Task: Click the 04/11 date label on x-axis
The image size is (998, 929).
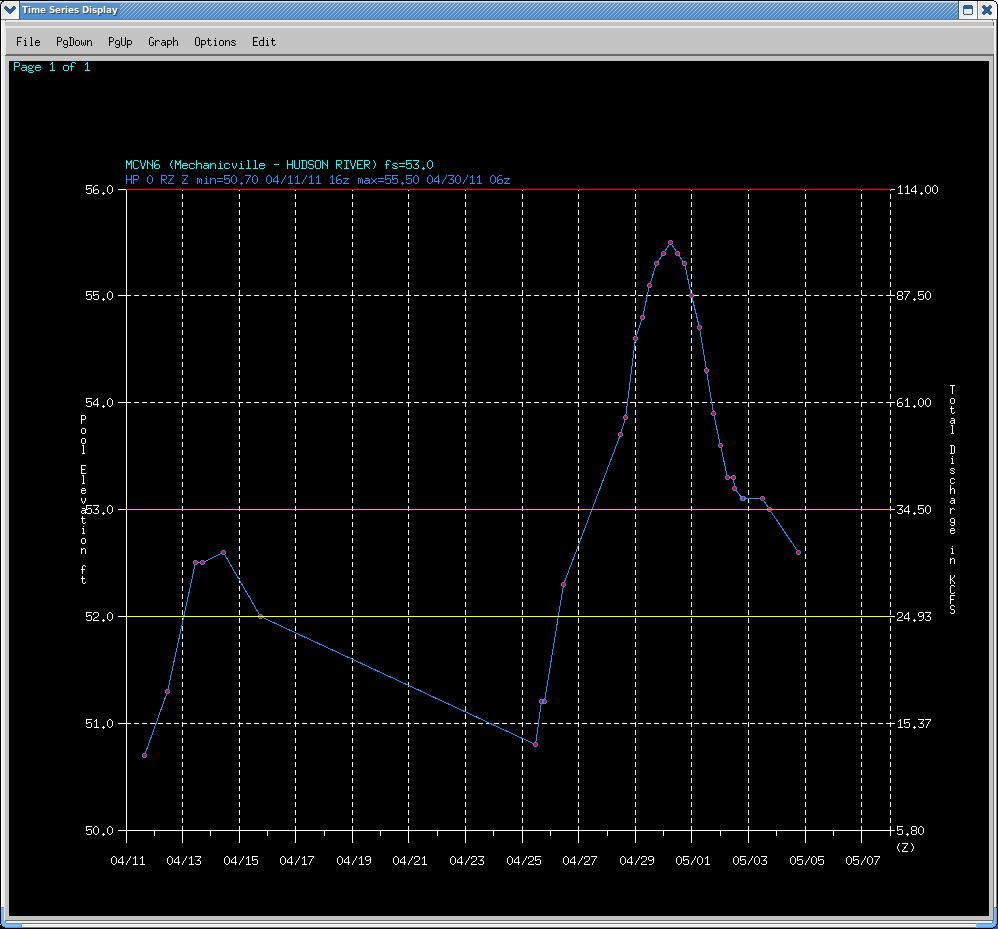Action: [x=128, y=861]
